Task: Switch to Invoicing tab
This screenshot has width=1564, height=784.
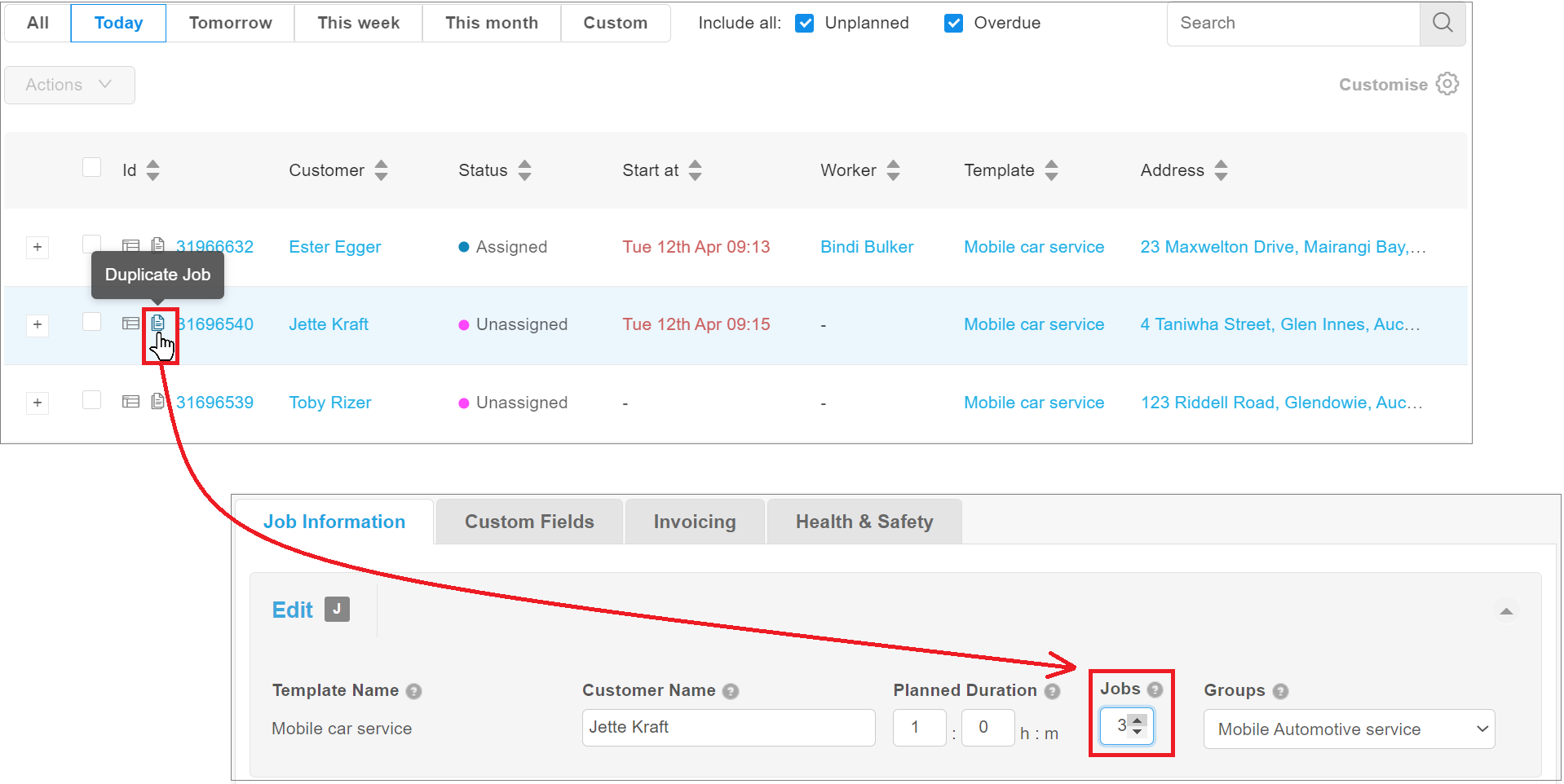Action: click(695, 522)
